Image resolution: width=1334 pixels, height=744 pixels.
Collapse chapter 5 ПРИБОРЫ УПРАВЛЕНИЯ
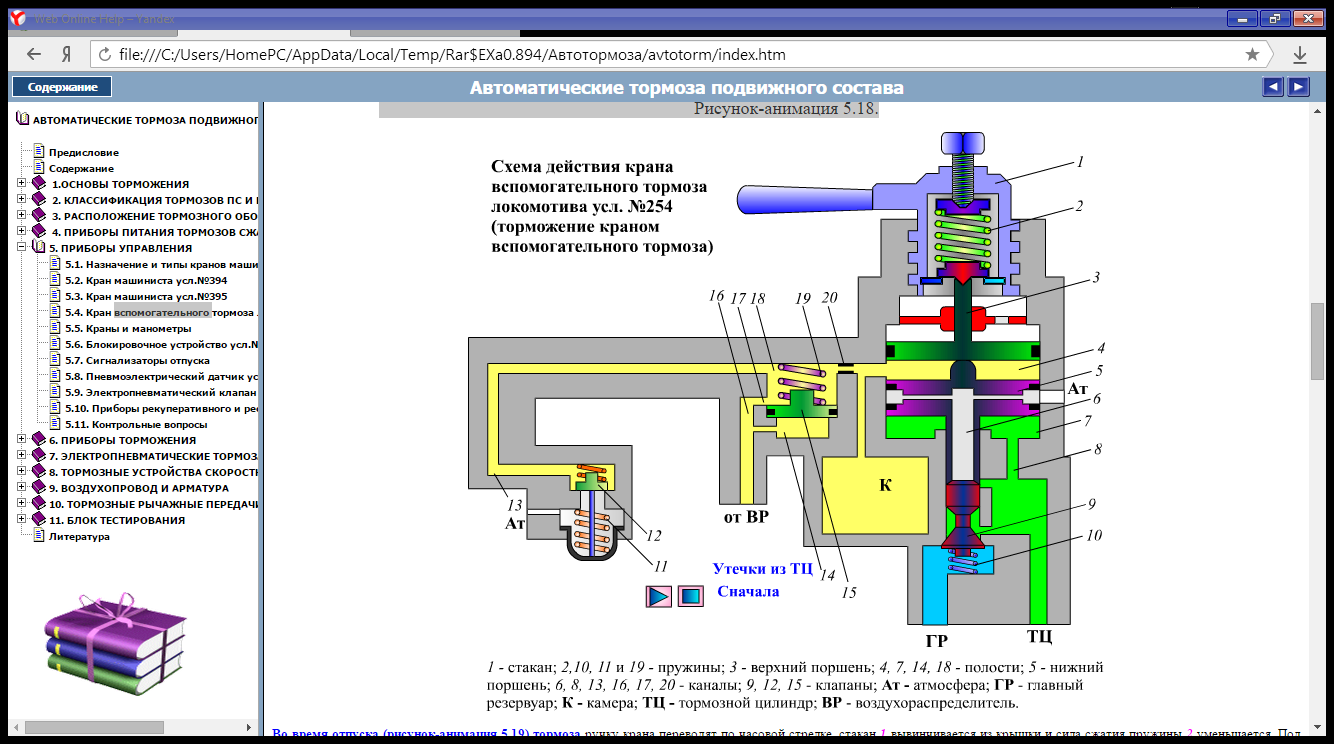[22, 248]
